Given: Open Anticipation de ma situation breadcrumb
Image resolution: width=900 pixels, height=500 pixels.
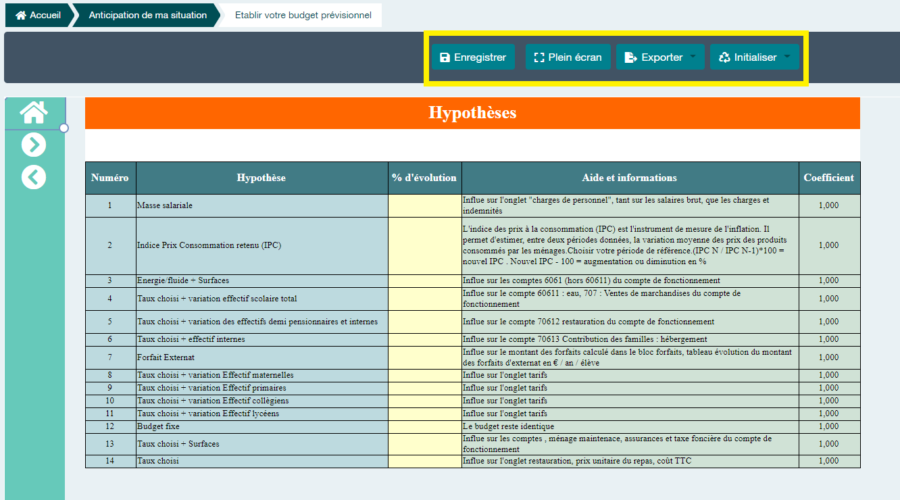Looking at the screenshot, I should pos(148,15).
